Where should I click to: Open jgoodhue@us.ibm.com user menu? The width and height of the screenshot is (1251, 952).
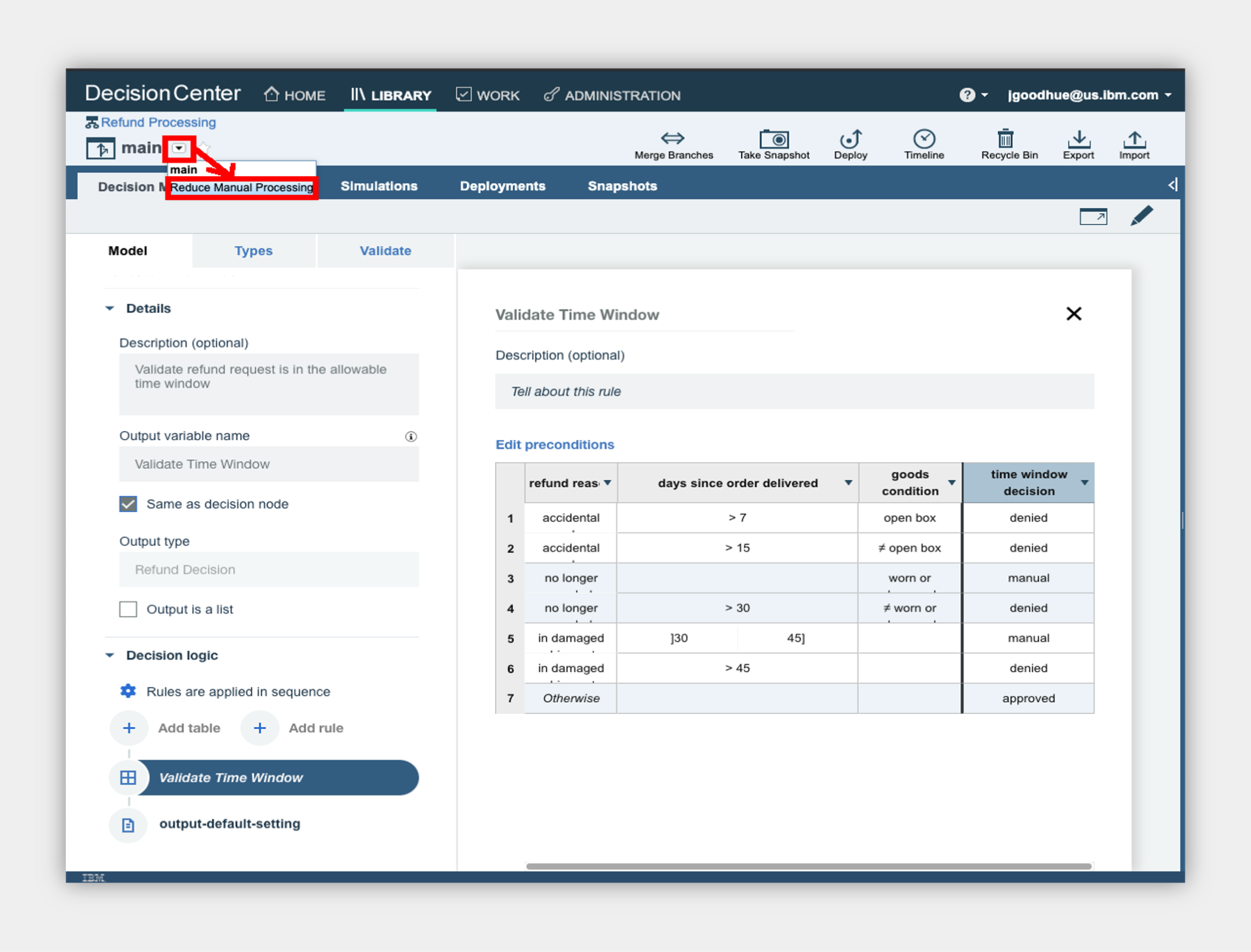click(1089, 95)
